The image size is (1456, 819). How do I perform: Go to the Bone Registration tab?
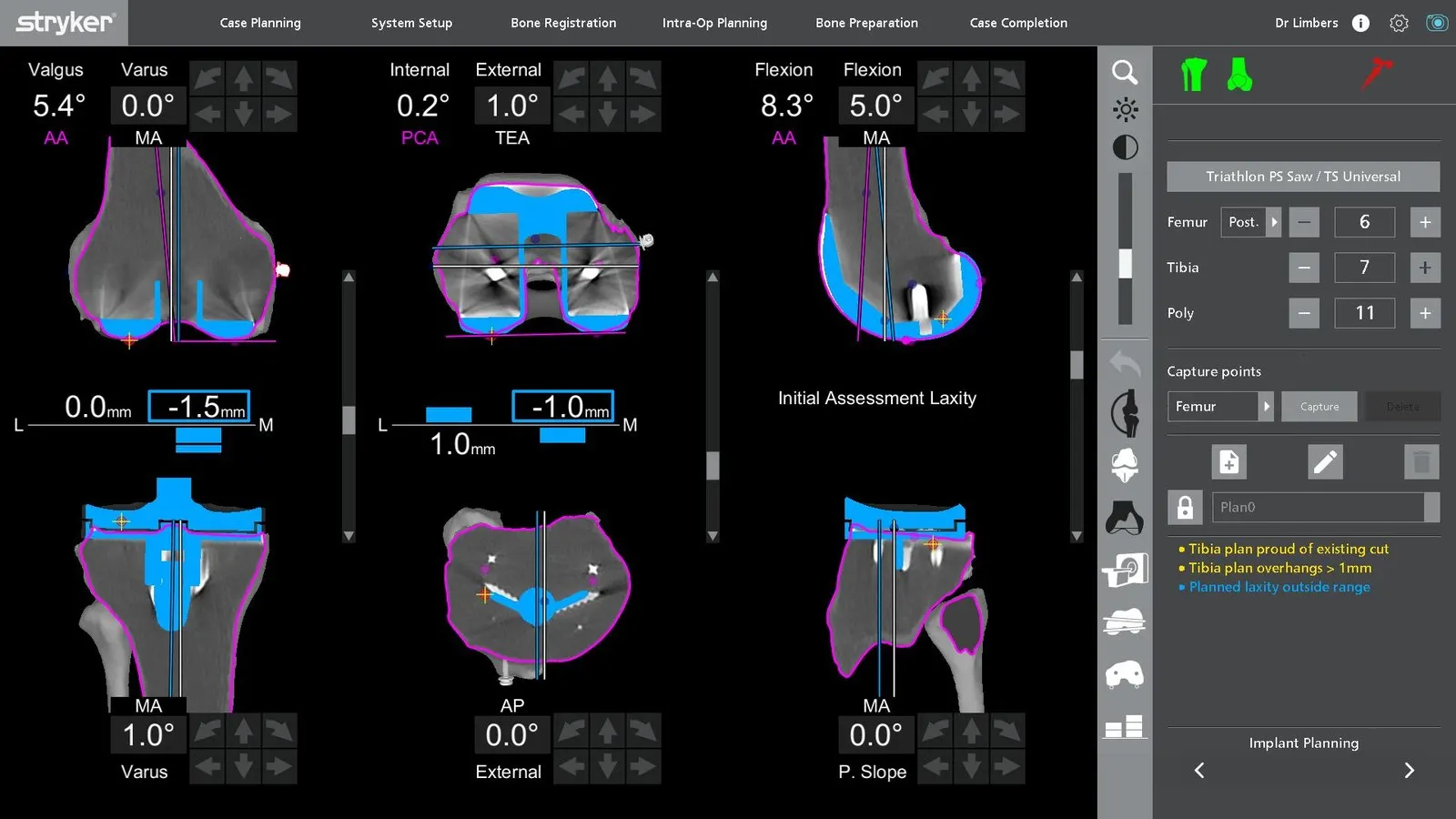pos(563,23)
